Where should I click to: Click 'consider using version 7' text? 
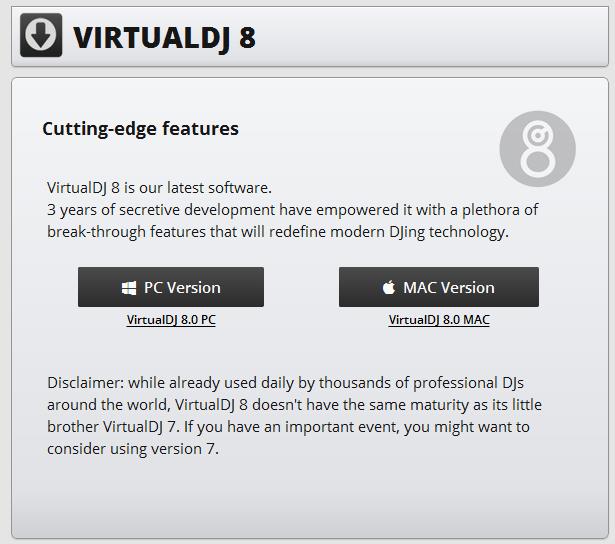[132, 449]
